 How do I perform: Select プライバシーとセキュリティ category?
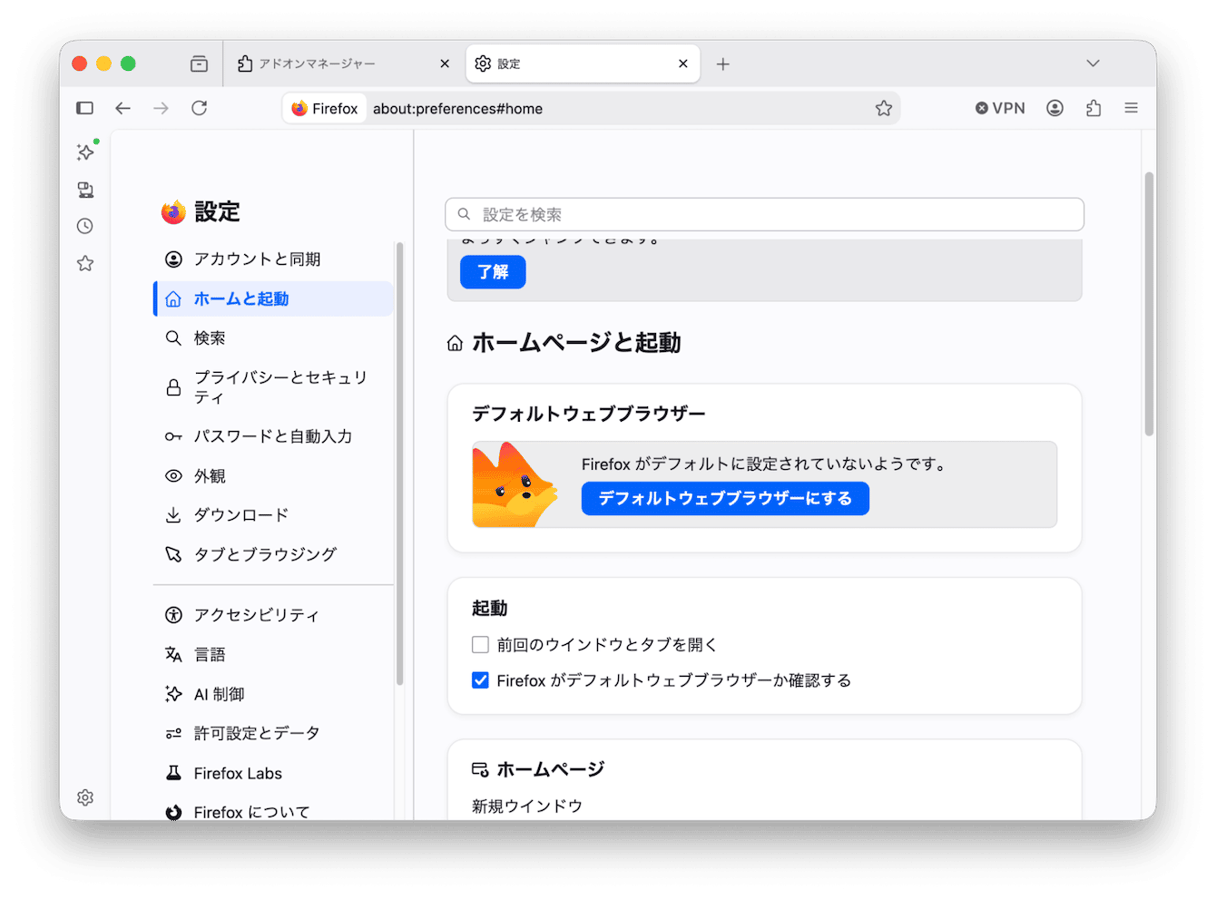[x=273, y=387]
